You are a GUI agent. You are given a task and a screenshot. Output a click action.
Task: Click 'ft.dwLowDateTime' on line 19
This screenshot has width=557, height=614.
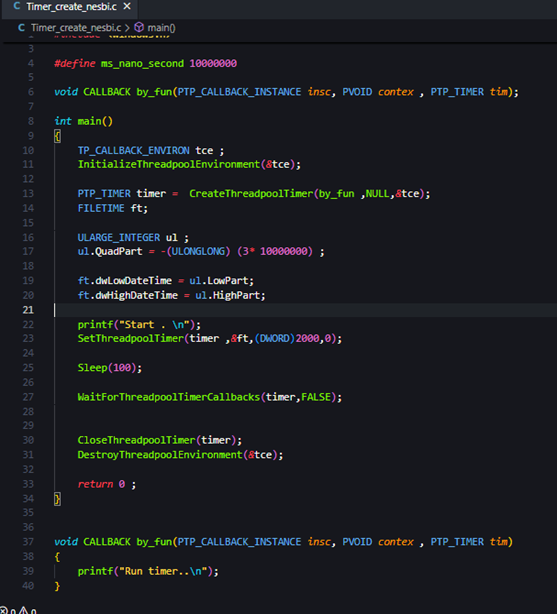click(x=125, y=280)
